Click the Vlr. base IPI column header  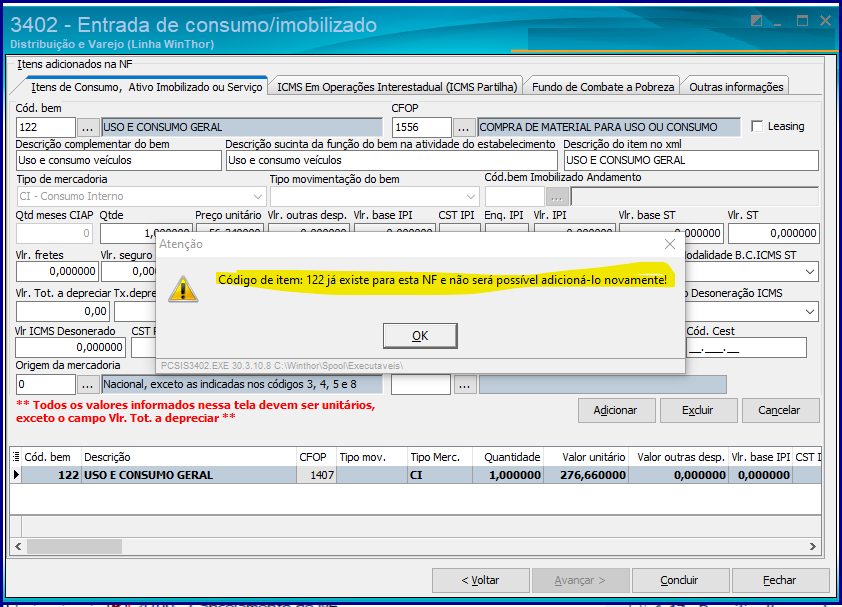(760, 457)
